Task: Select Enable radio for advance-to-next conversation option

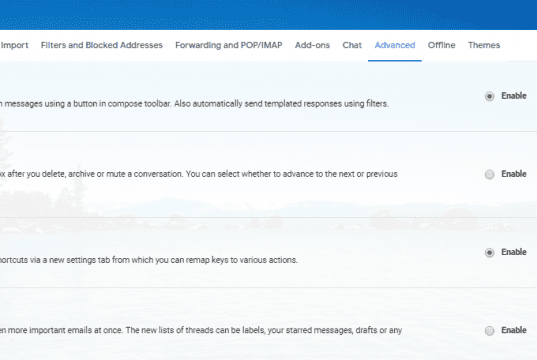Action: point(489,174)
